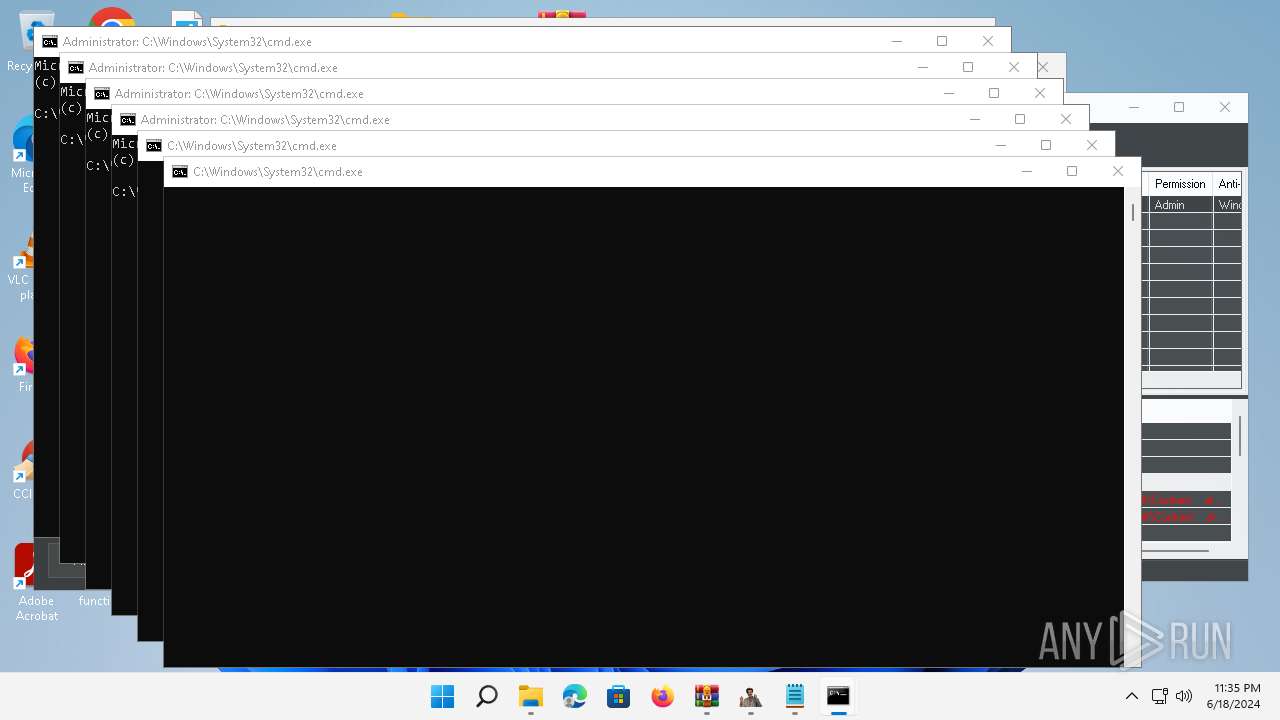Close the dark window behind the cmd windows
Viewport: 1280px width, 720px height.
coord(1225,107)
